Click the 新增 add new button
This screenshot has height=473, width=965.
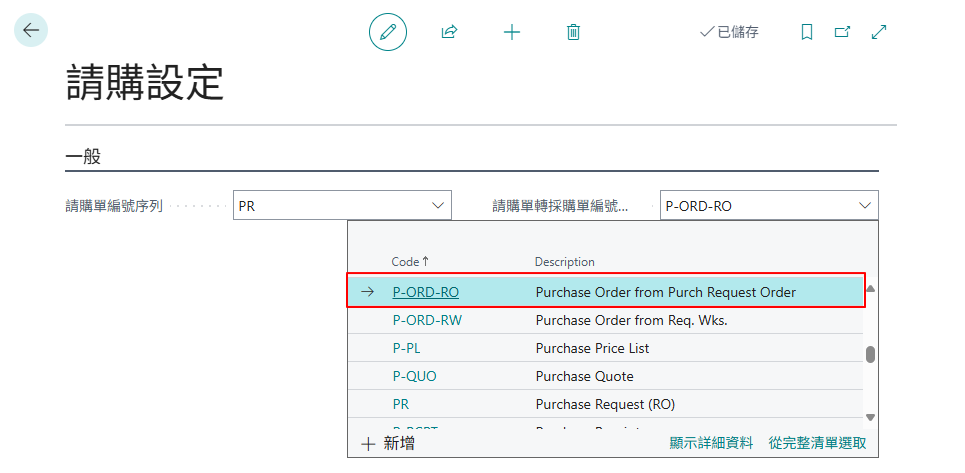point(388,443)
